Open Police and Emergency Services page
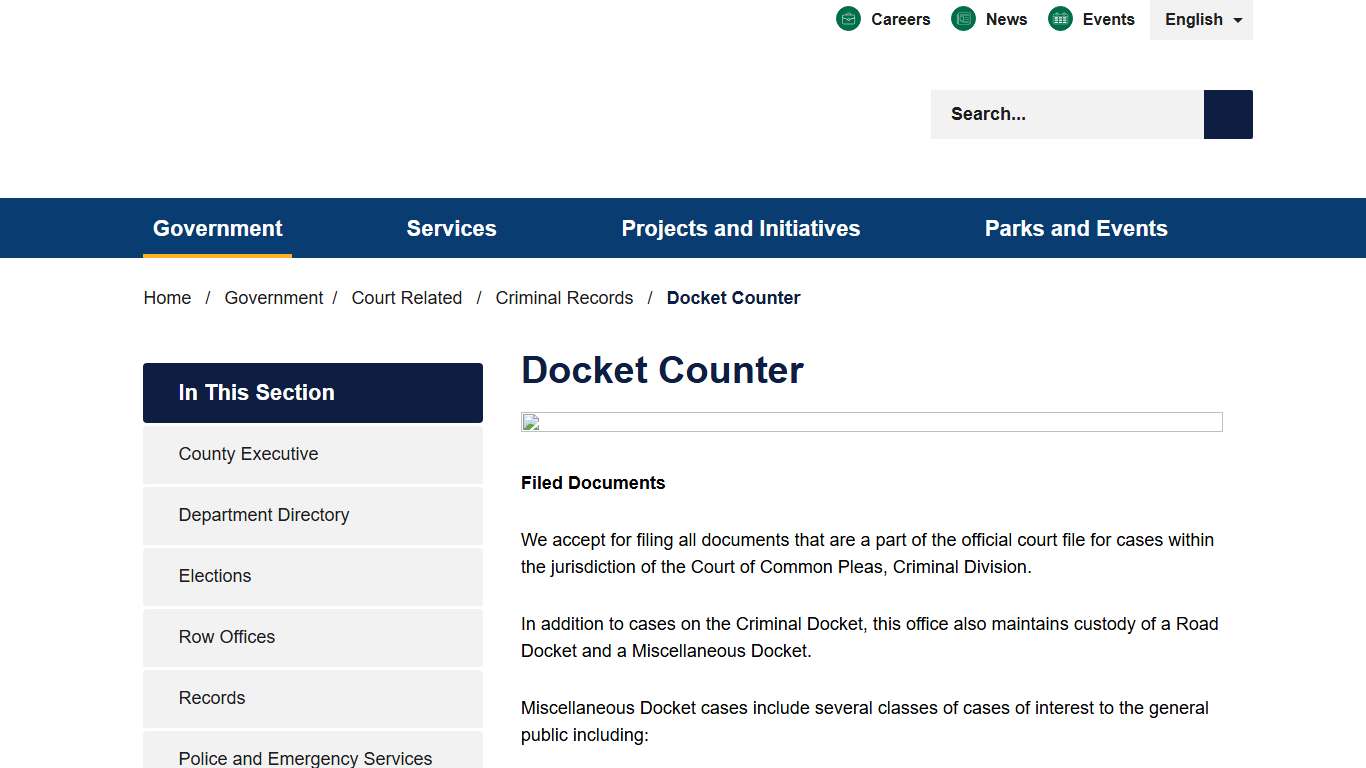Image resolution: width=1366 pixels, height=768 pixels. click(305, 757)
